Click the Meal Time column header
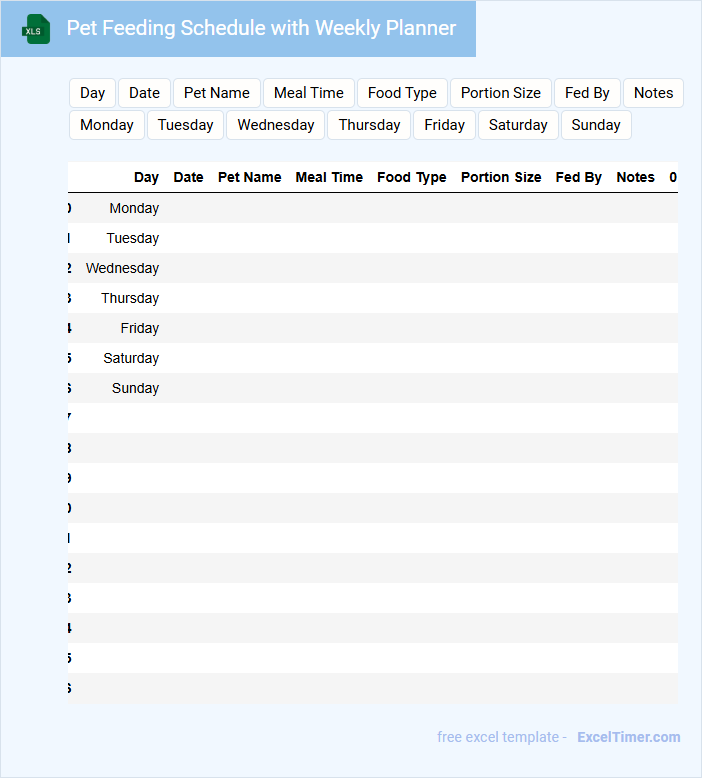The height and width of the screenshot is (778, 702). [x=329, y=177]
